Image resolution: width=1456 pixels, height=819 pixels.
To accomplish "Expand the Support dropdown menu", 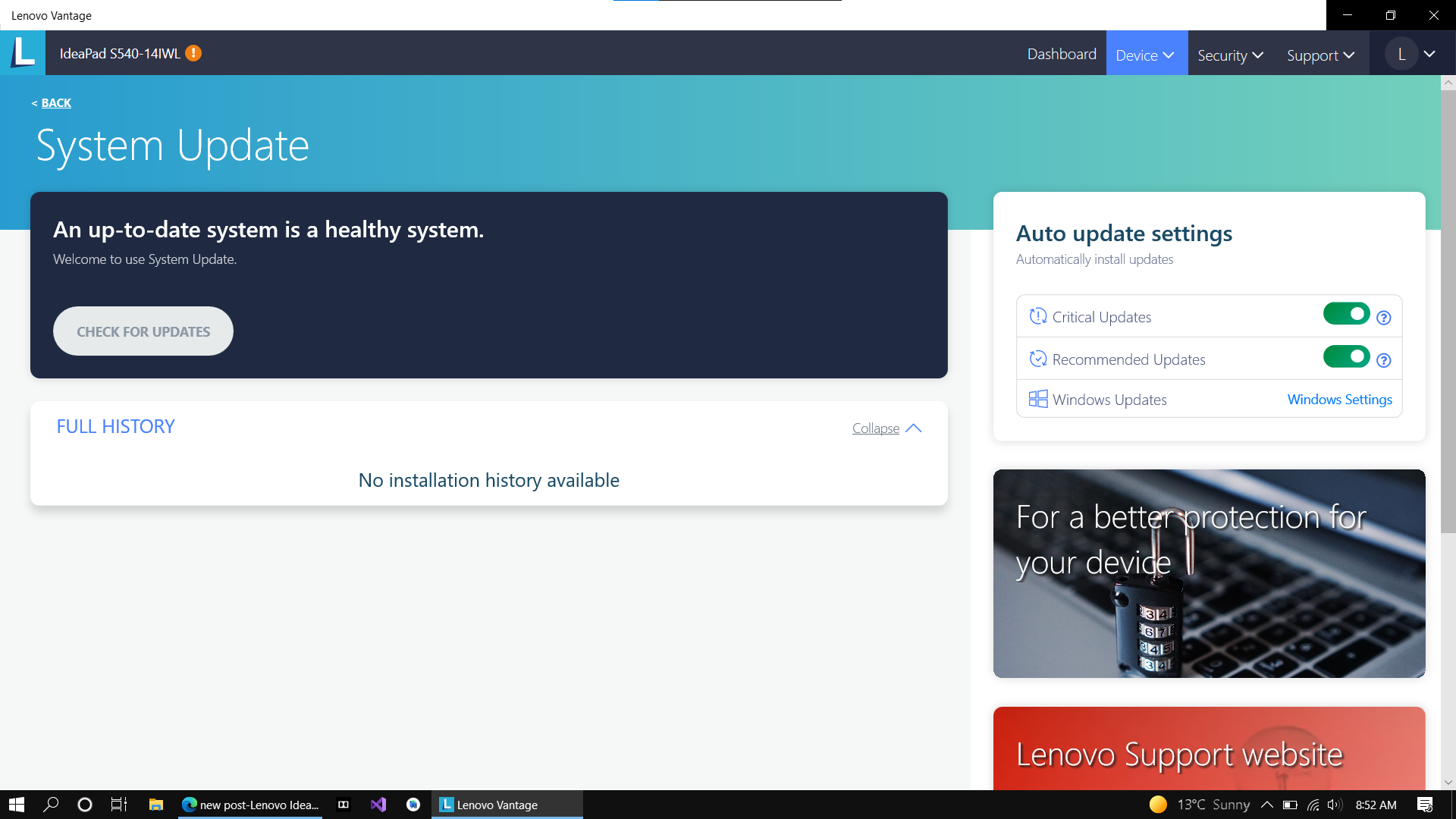I will 1320,55.
